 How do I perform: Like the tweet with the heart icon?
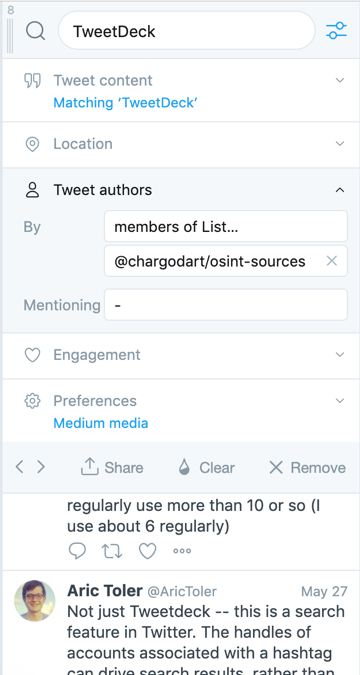click(147, 551)
